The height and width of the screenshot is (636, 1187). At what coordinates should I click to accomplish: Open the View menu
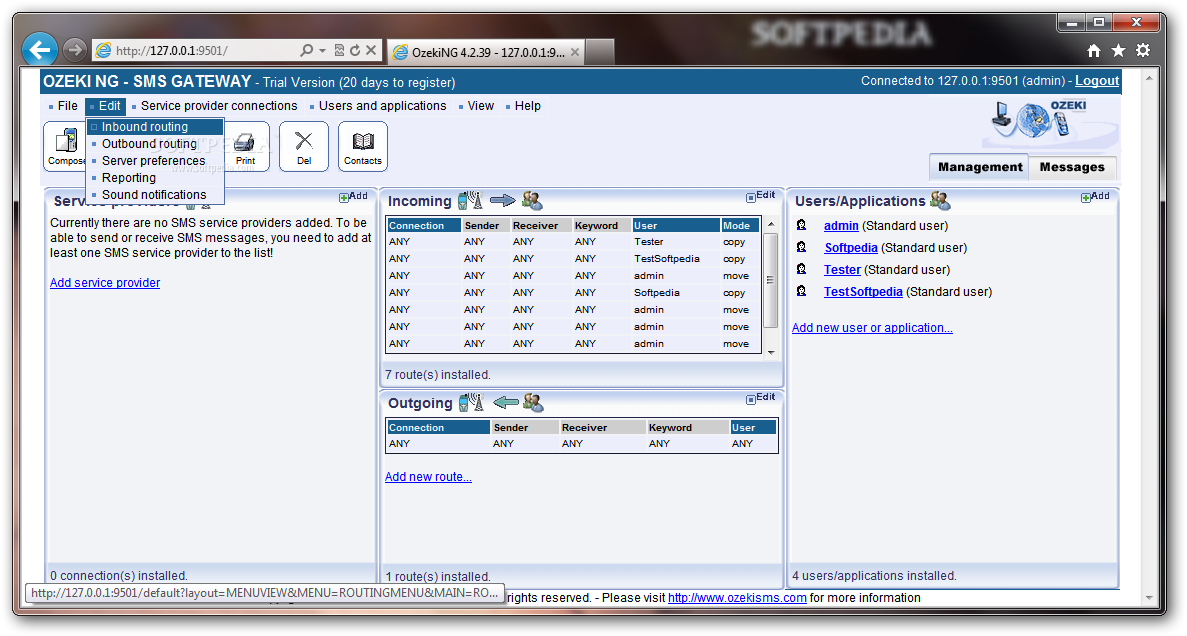coord(481,106)
